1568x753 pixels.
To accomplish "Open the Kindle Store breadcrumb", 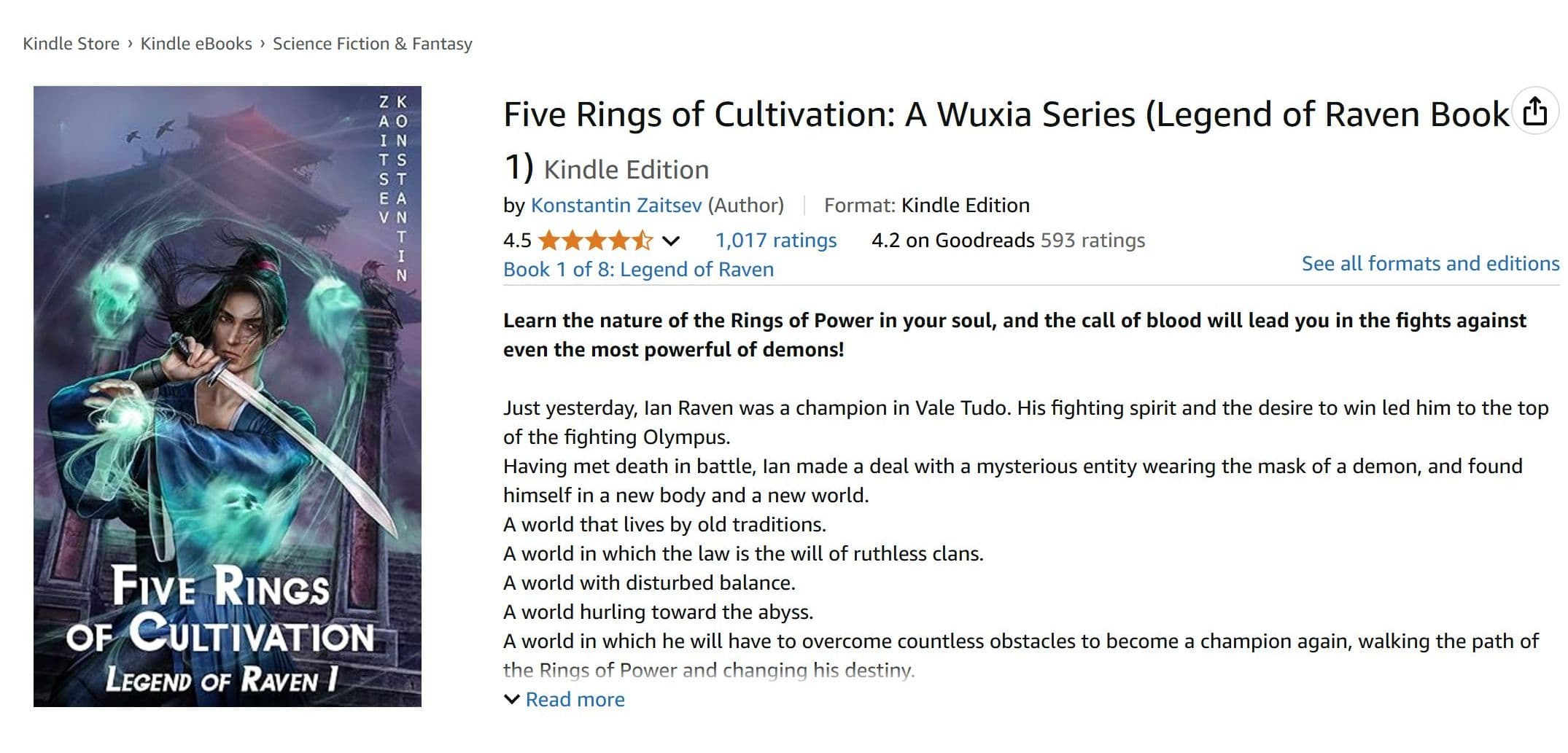I will click(71, 44).
